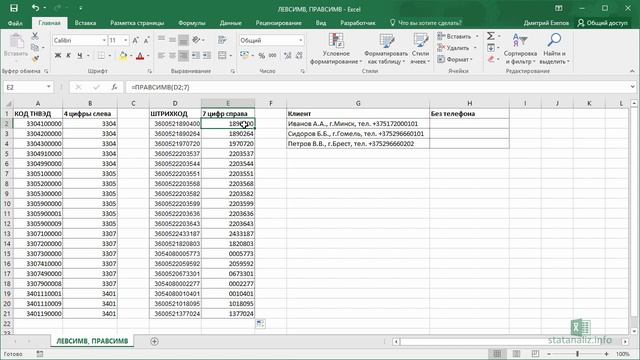Switch to the Разметка страницы tab

(137, 23)
